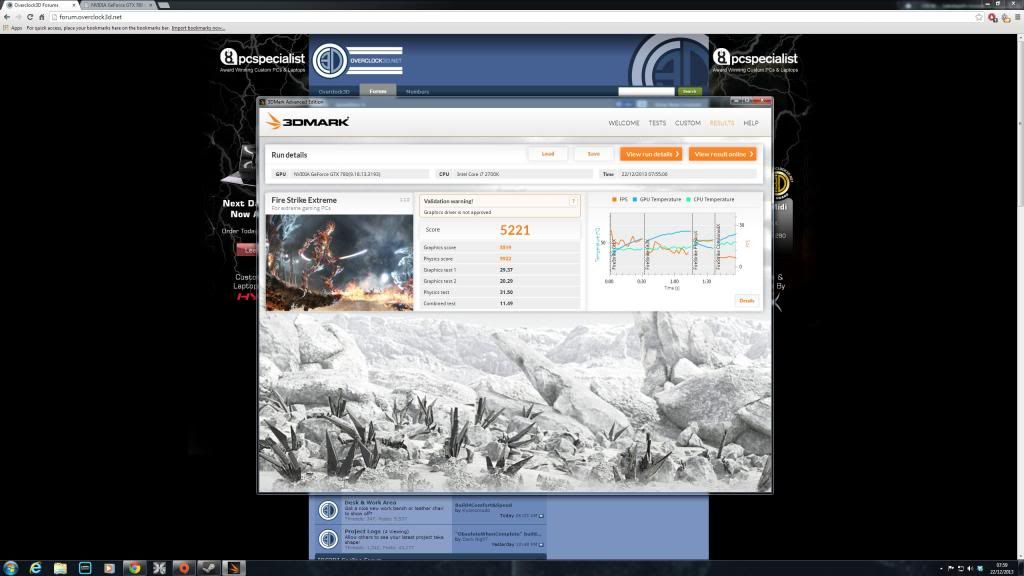Open the WELCOME section in 3DMark

pos(624,123)
